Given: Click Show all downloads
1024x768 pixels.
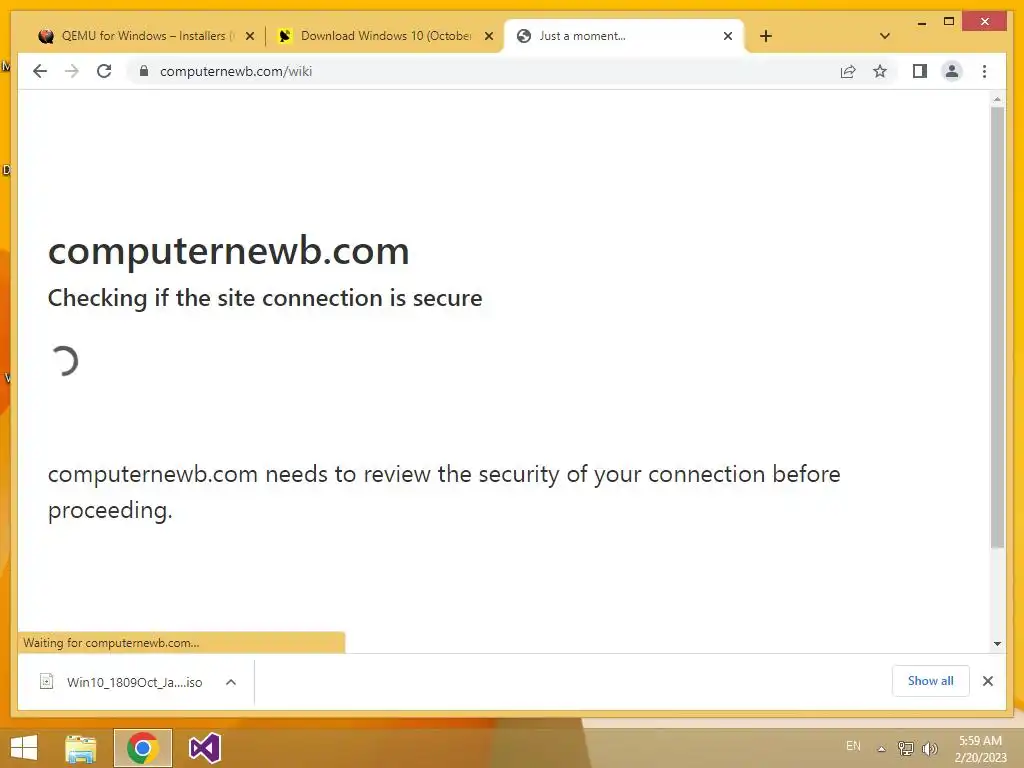Looking at the screenshot, I should (930, 680).
